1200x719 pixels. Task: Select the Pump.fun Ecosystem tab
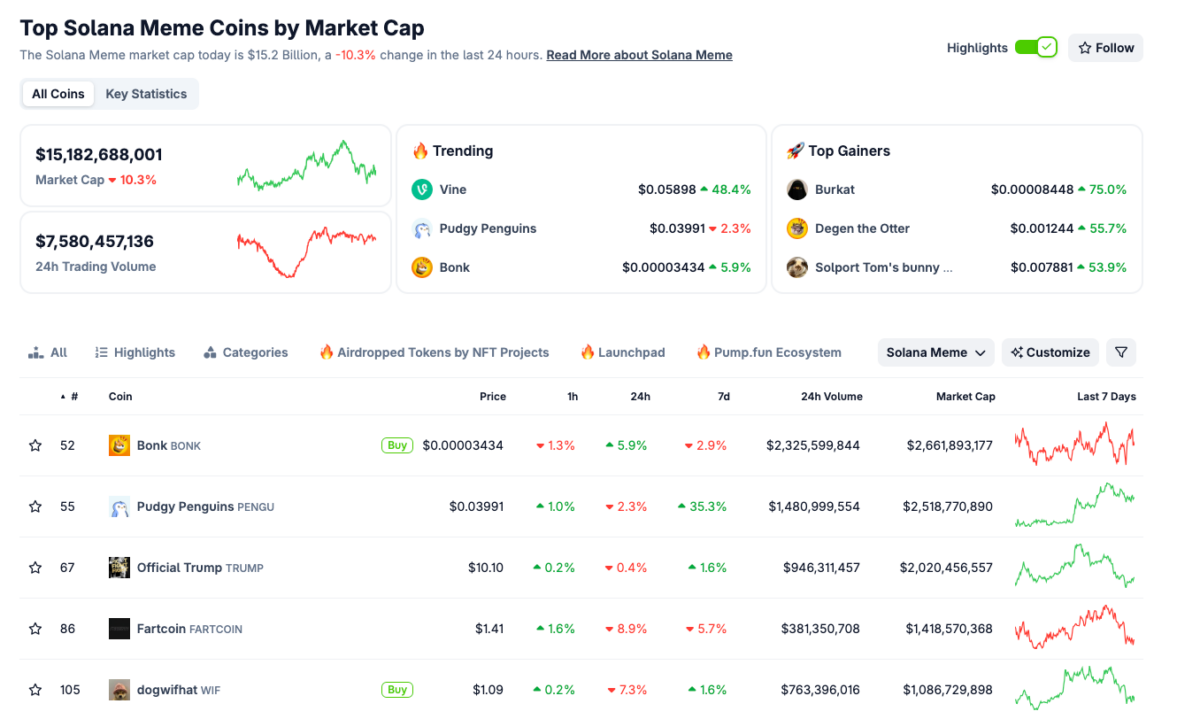(x=769, y=352)
